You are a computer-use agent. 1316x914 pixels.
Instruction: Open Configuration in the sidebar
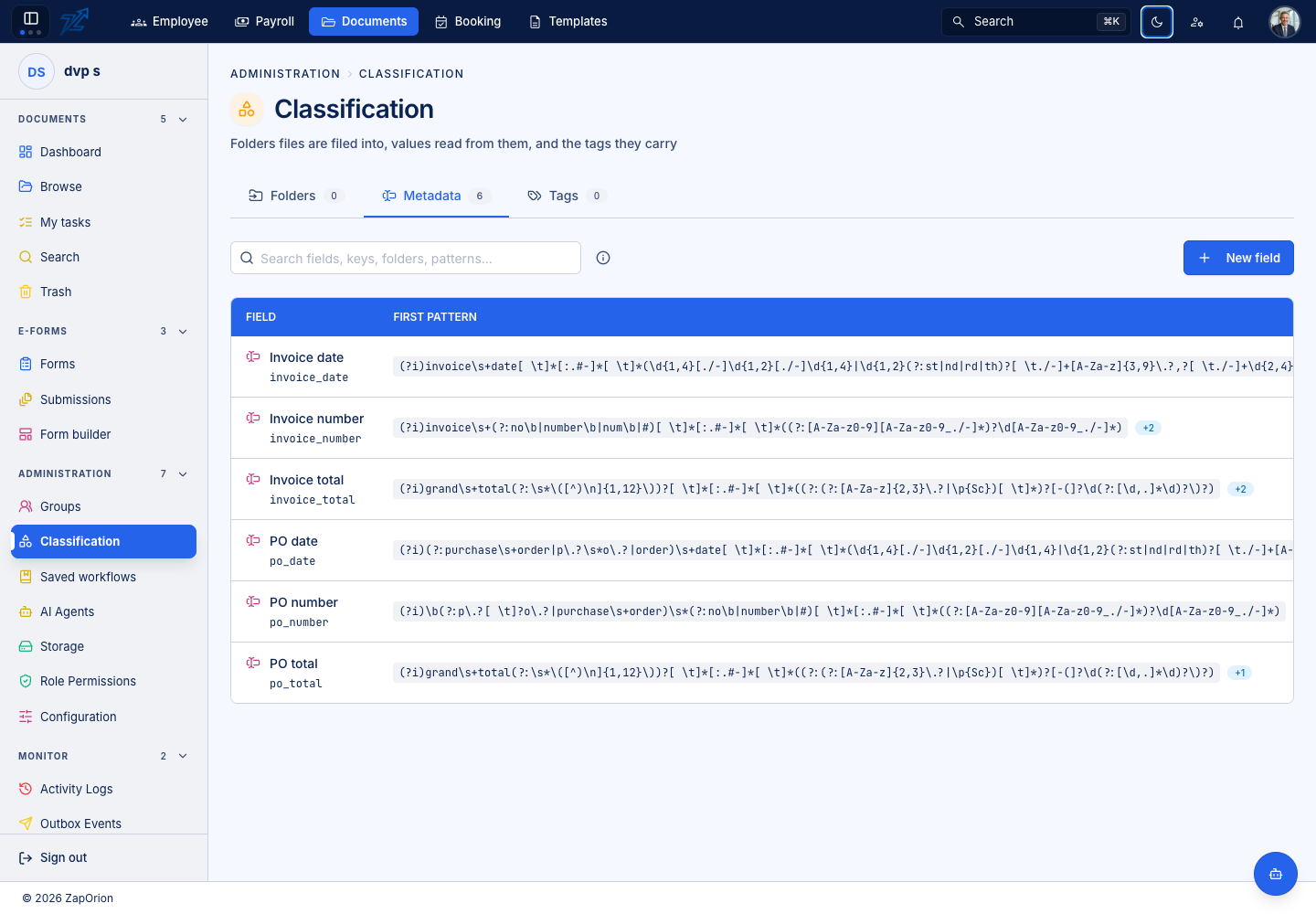click(x=103, y=717)
